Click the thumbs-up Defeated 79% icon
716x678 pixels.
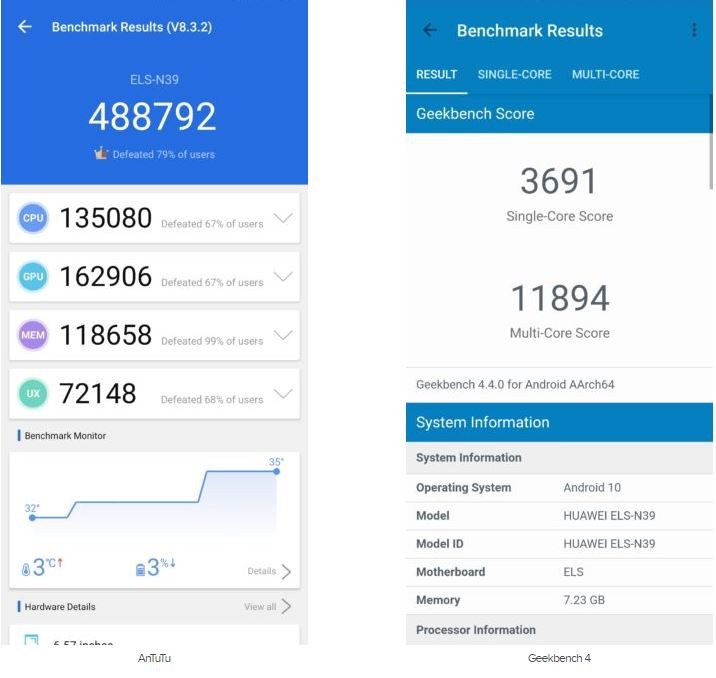(101, 153)
